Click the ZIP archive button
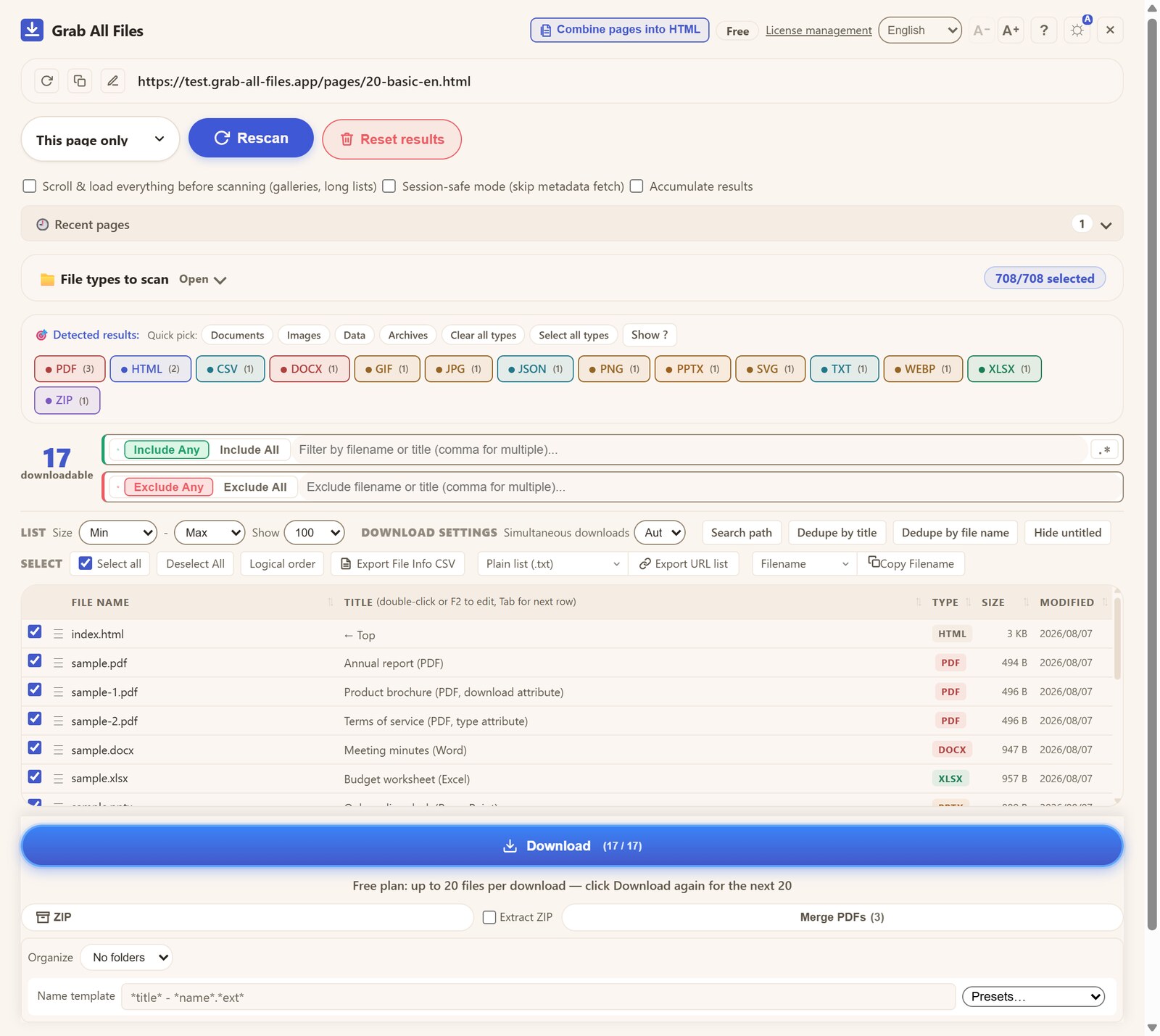This screenshot has height=1036, width=1160. pos(247,917)
